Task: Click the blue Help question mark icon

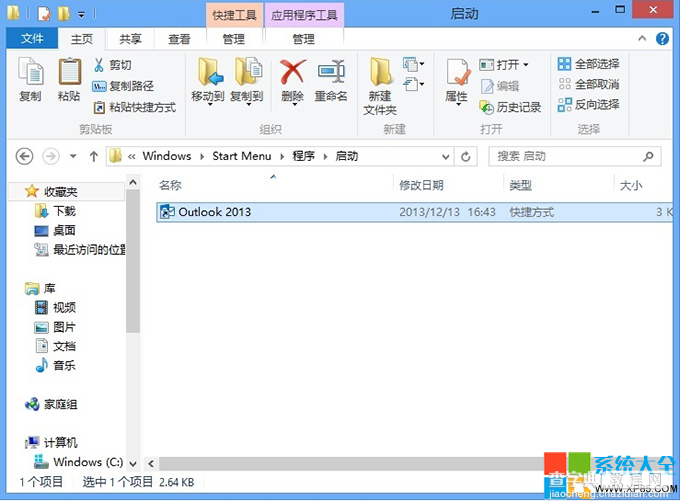Action: click(662, 39)
